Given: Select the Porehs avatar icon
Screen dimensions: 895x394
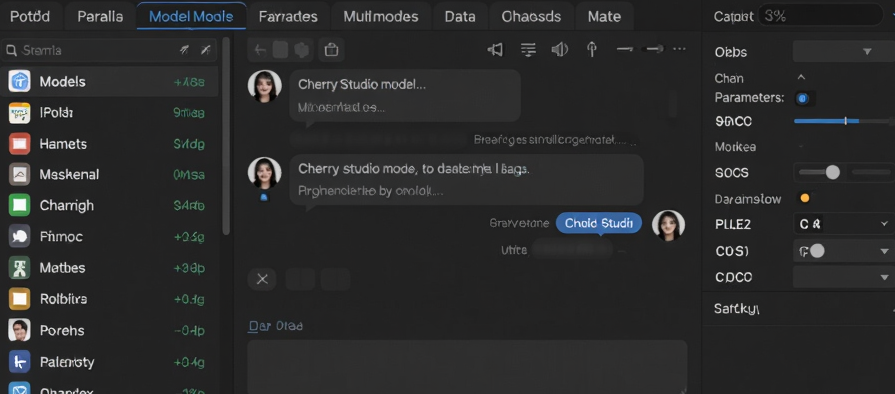Looking at the screenshot, I should tap(19, 330).
